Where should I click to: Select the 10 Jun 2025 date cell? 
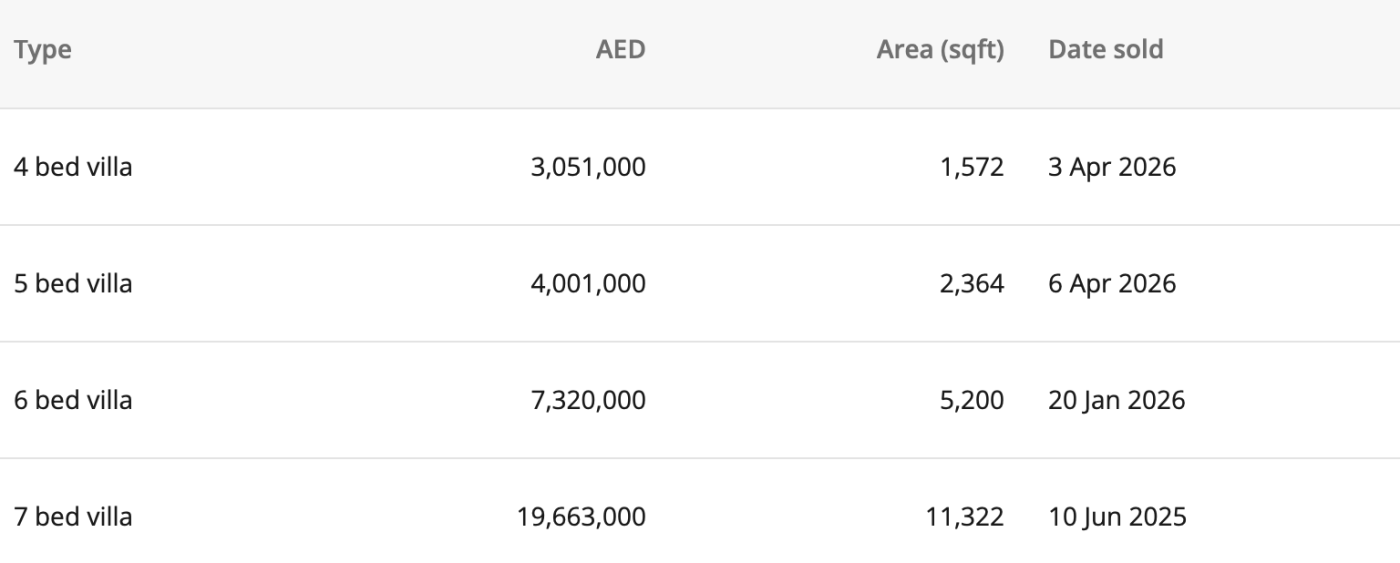point(1117,518)
